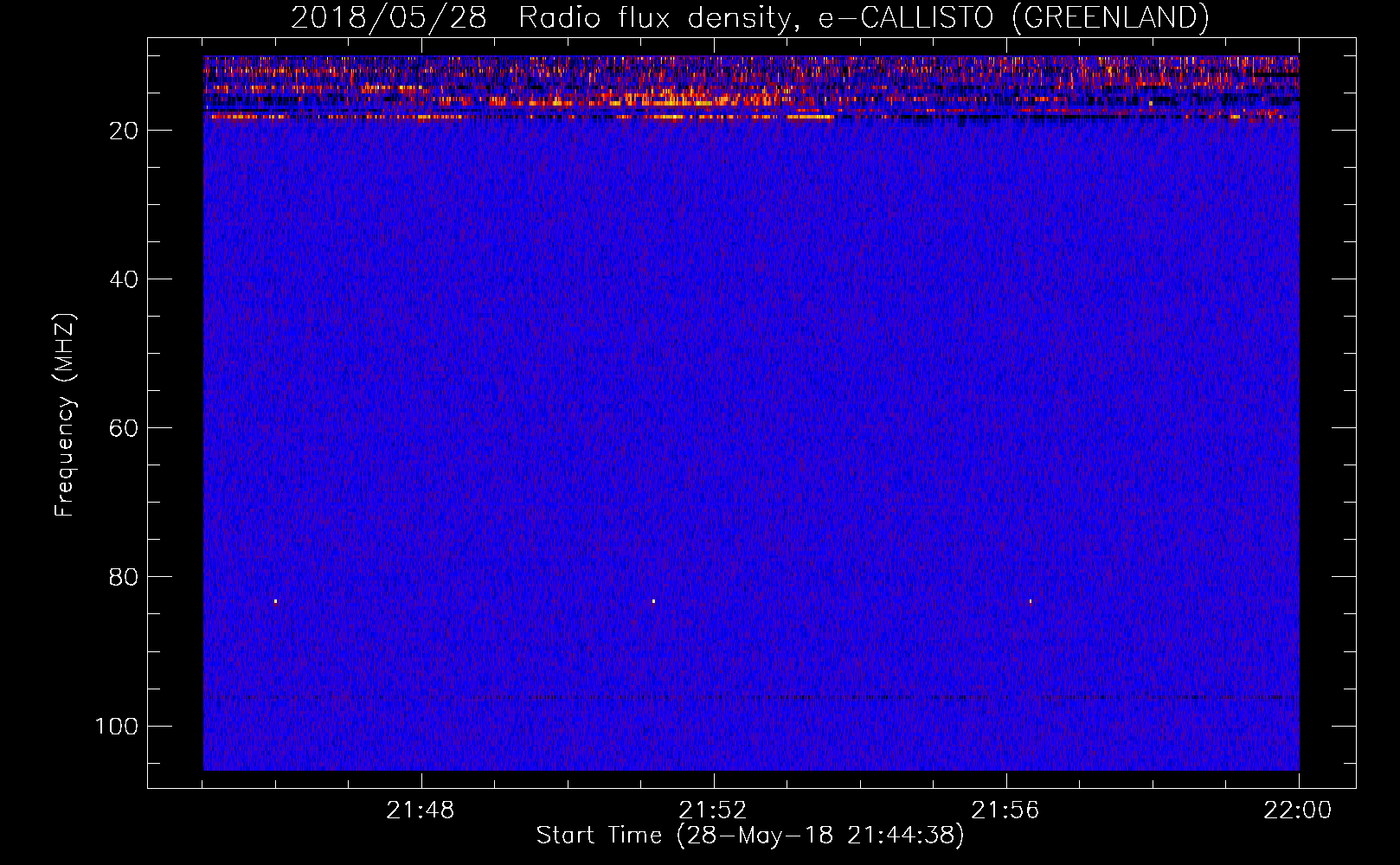Select the 60 frequency tick label

click(x=125, y=428)
